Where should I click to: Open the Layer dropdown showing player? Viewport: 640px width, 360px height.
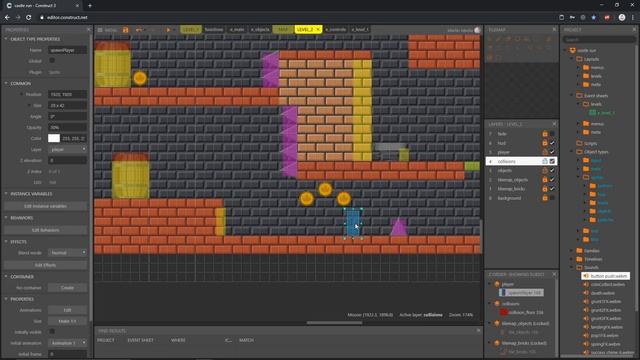coord(67,149)
